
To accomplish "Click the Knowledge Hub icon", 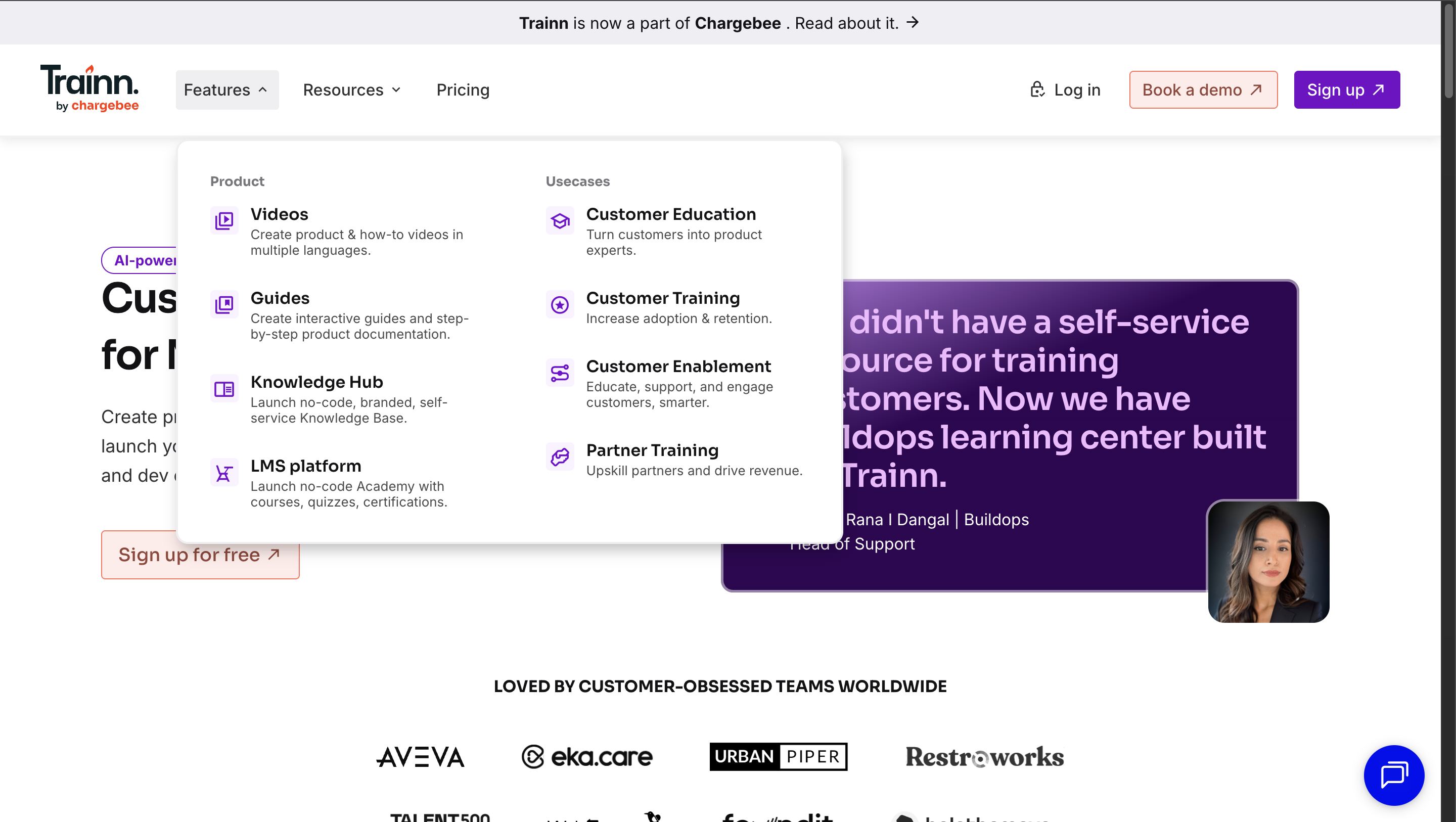I will [x=224, y=388].
